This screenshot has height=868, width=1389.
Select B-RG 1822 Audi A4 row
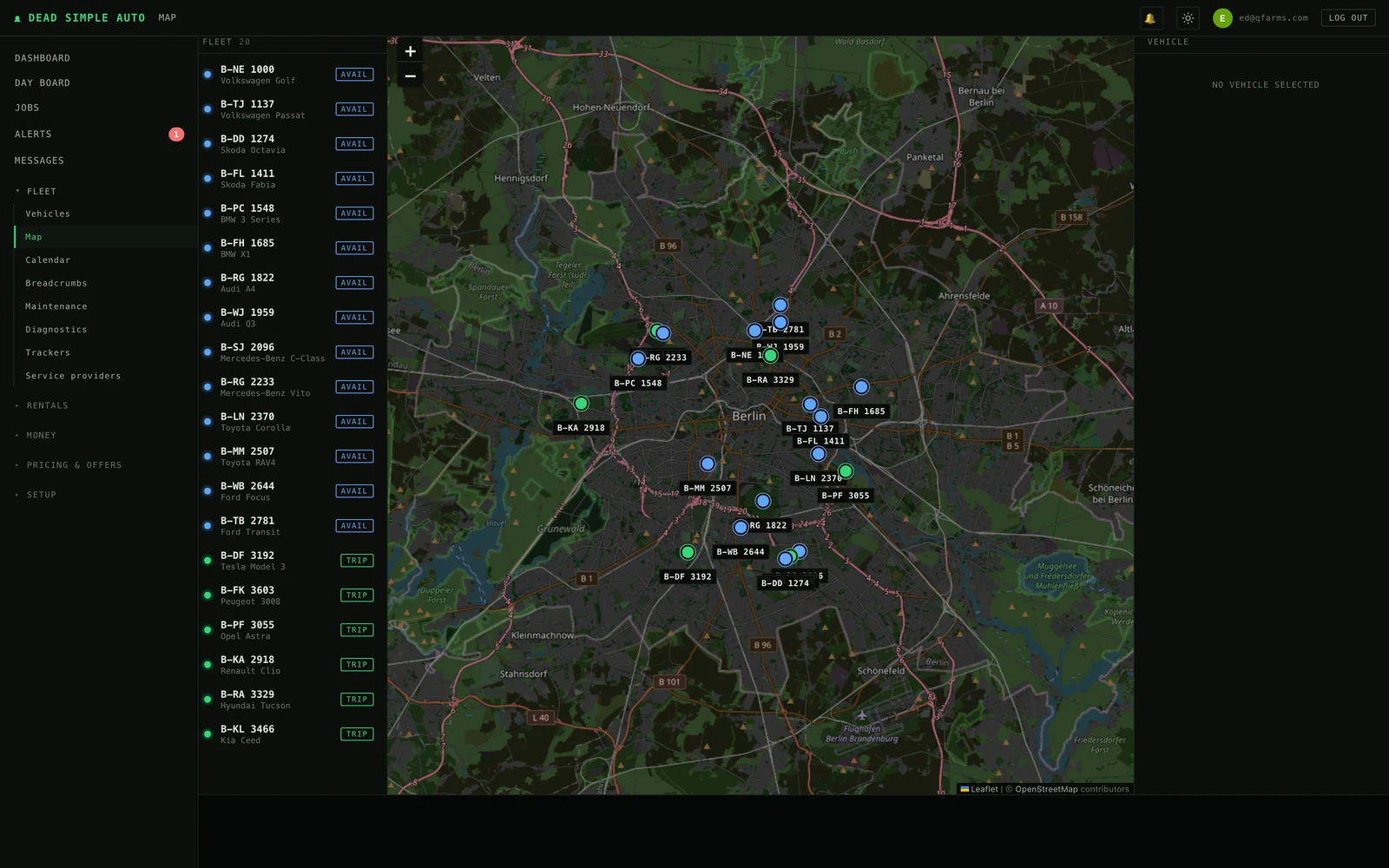click(x=293, y=283)
